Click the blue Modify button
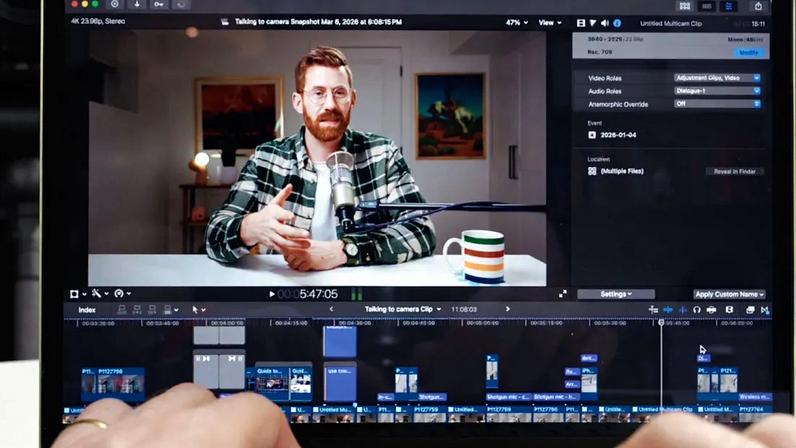Image resolution: width=796 pixels, height=448 pixels. coord(748,52)
